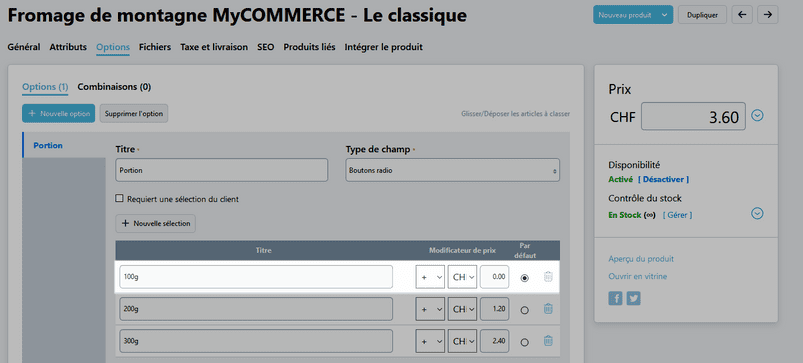Switch to Attributs tab

[68, 47]
